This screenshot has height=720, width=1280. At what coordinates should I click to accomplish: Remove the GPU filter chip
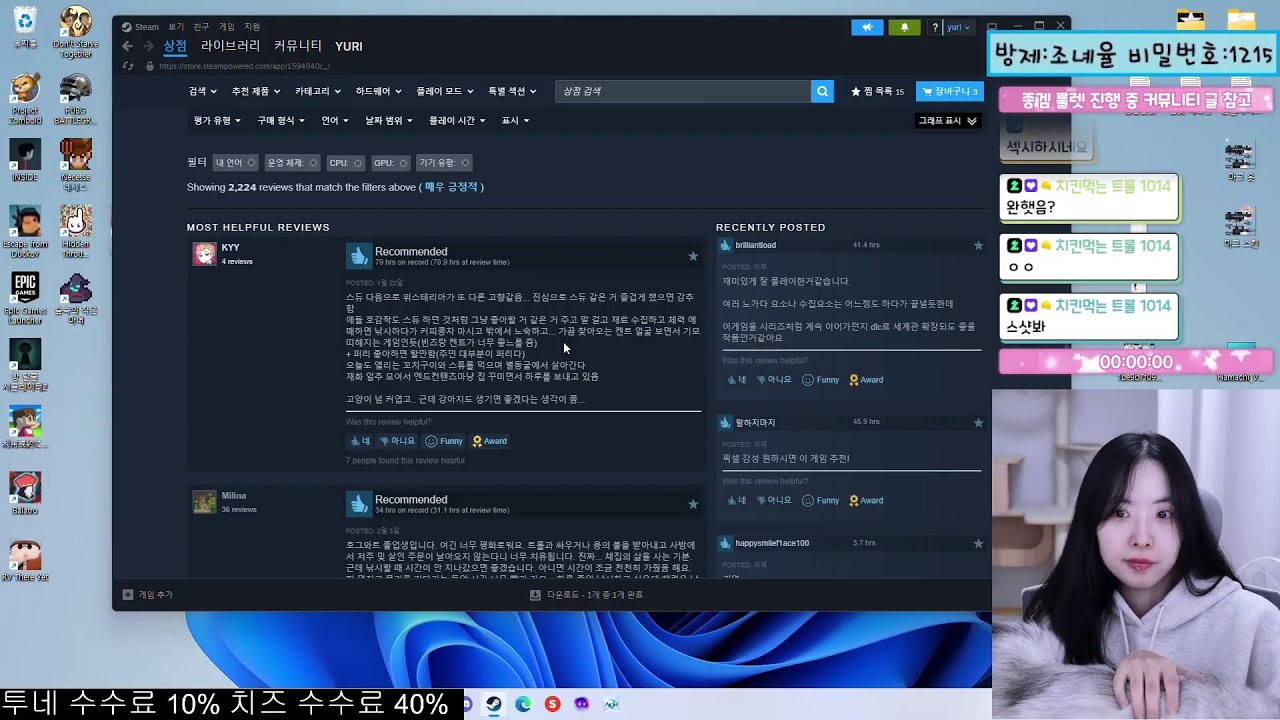coord(403,162)
